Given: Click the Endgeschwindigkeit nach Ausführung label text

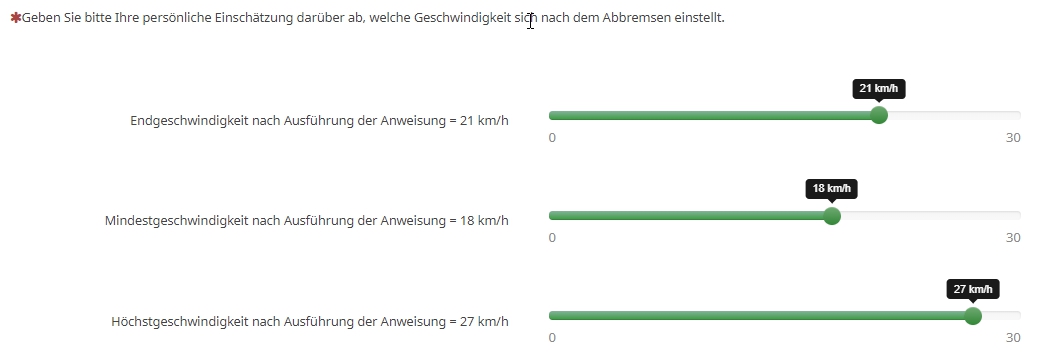Looking at the screenshot, I should pos(319,121).
